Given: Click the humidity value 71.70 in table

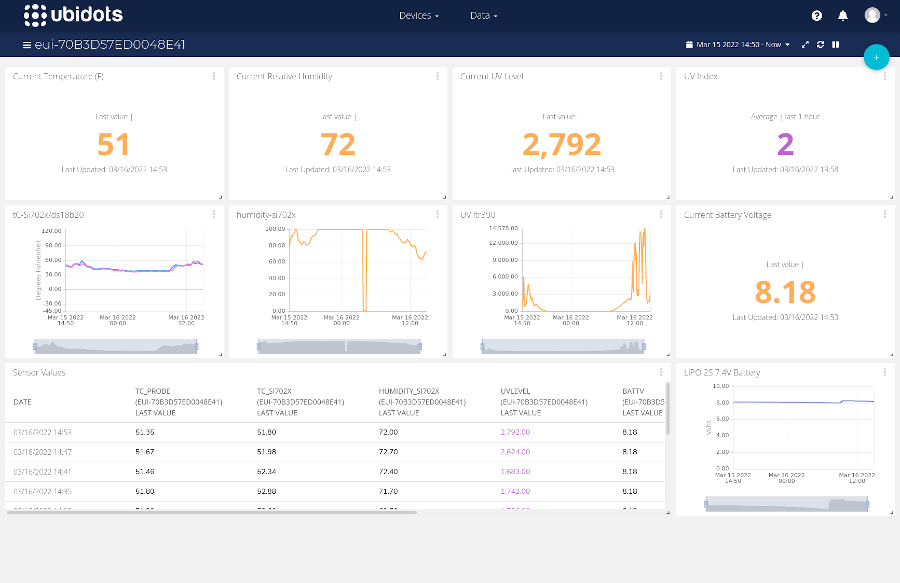Looking at the screenshot, I should point(388,491).
